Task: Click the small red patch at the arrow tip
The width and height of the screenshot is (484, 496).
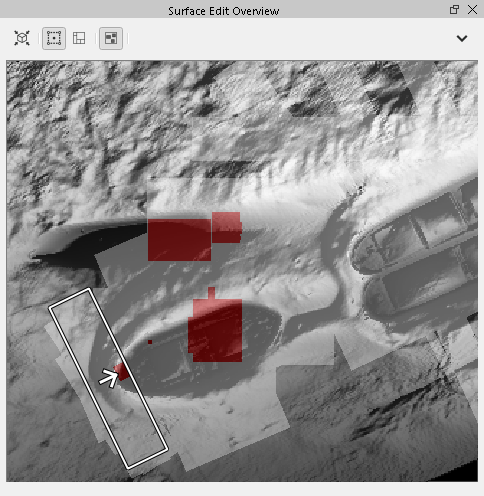Action: pyautogui.click(x=122, y=372)
